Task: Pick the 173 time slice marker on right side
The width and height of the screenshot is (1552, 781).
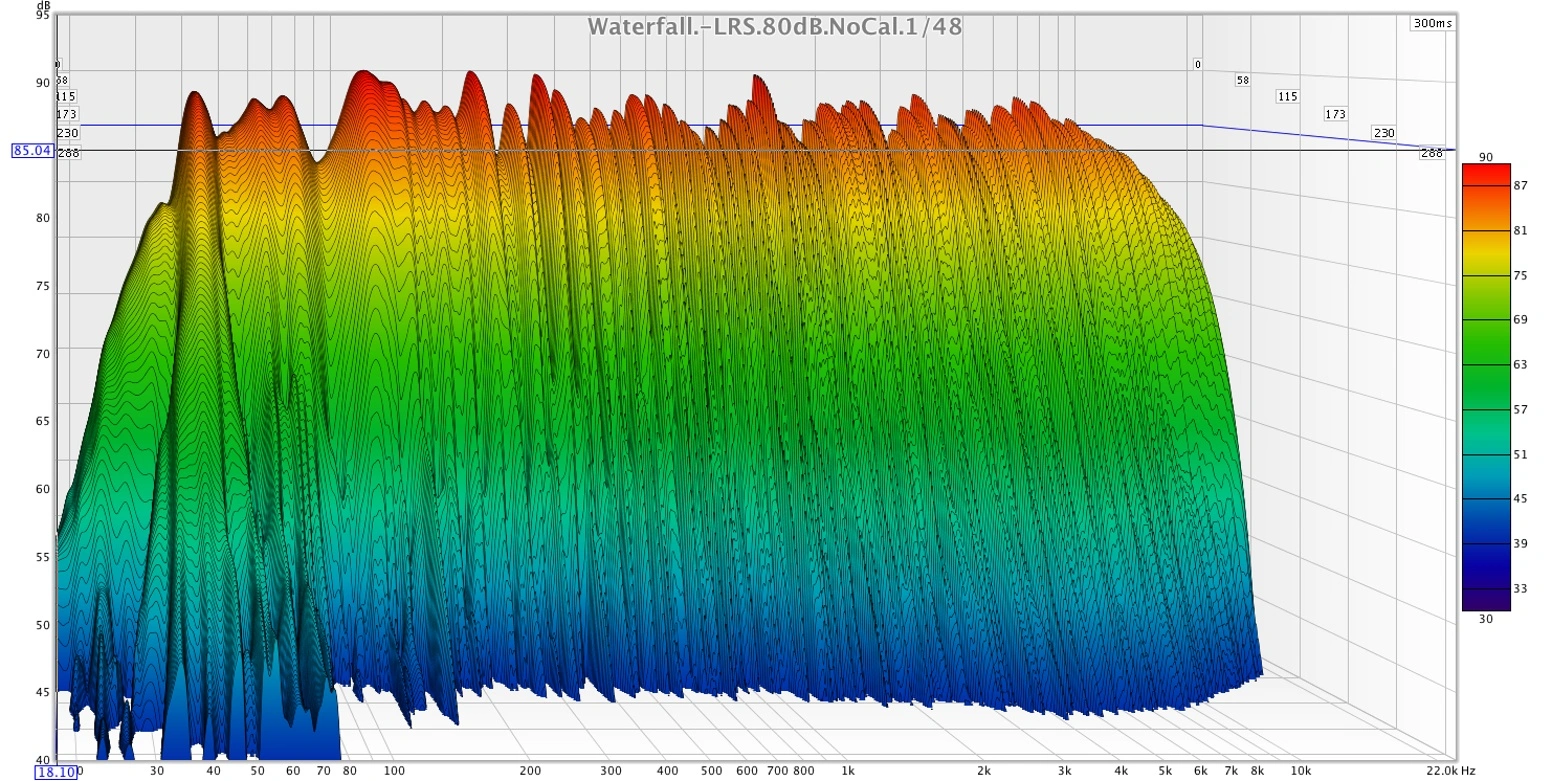Action: [x=1336, y=114]
